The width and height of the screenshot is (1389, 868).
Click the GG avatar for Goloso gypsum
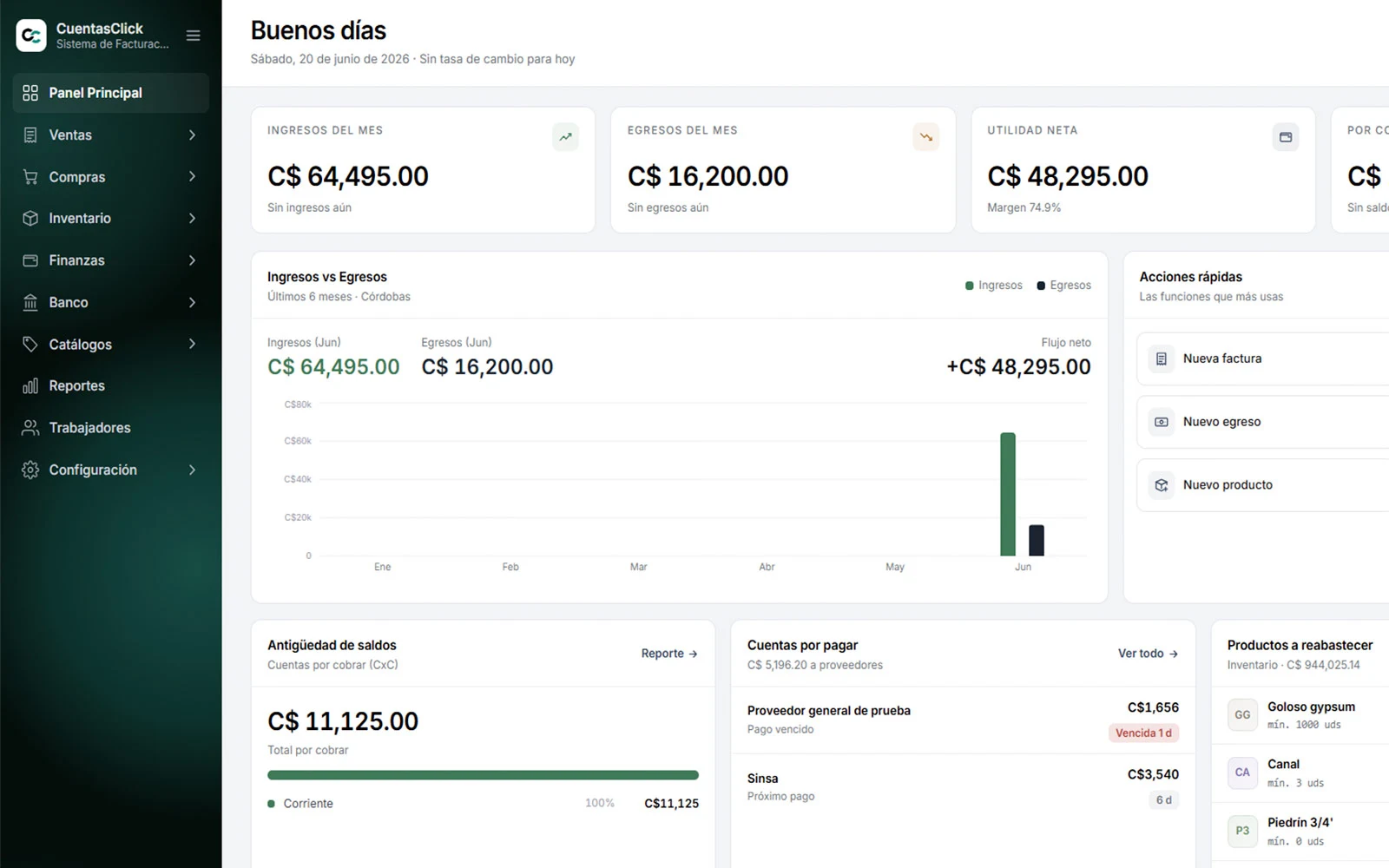coord(1242,715)
